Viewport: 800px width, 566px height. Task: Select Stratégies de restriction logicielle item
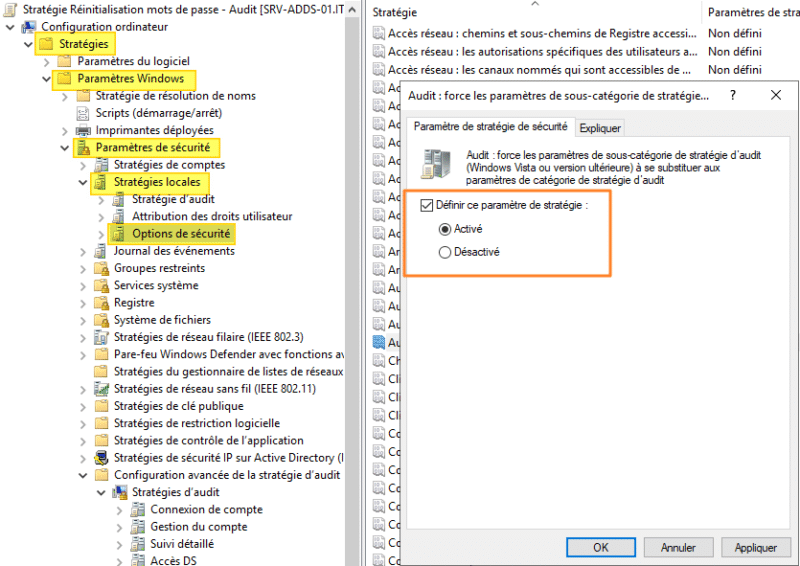pyautogui.click(x=197, y=424)
